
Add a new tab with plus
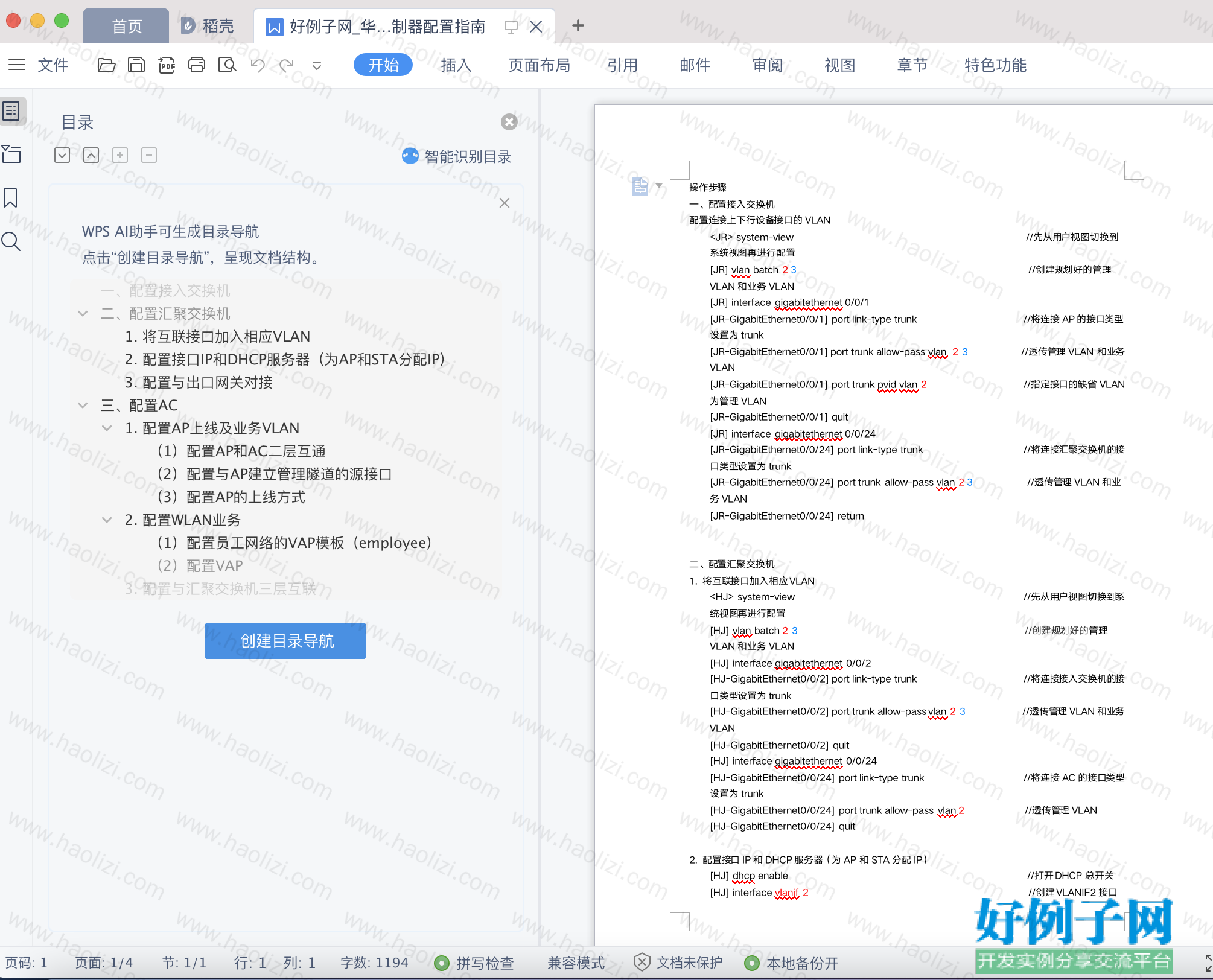point(578,25)
